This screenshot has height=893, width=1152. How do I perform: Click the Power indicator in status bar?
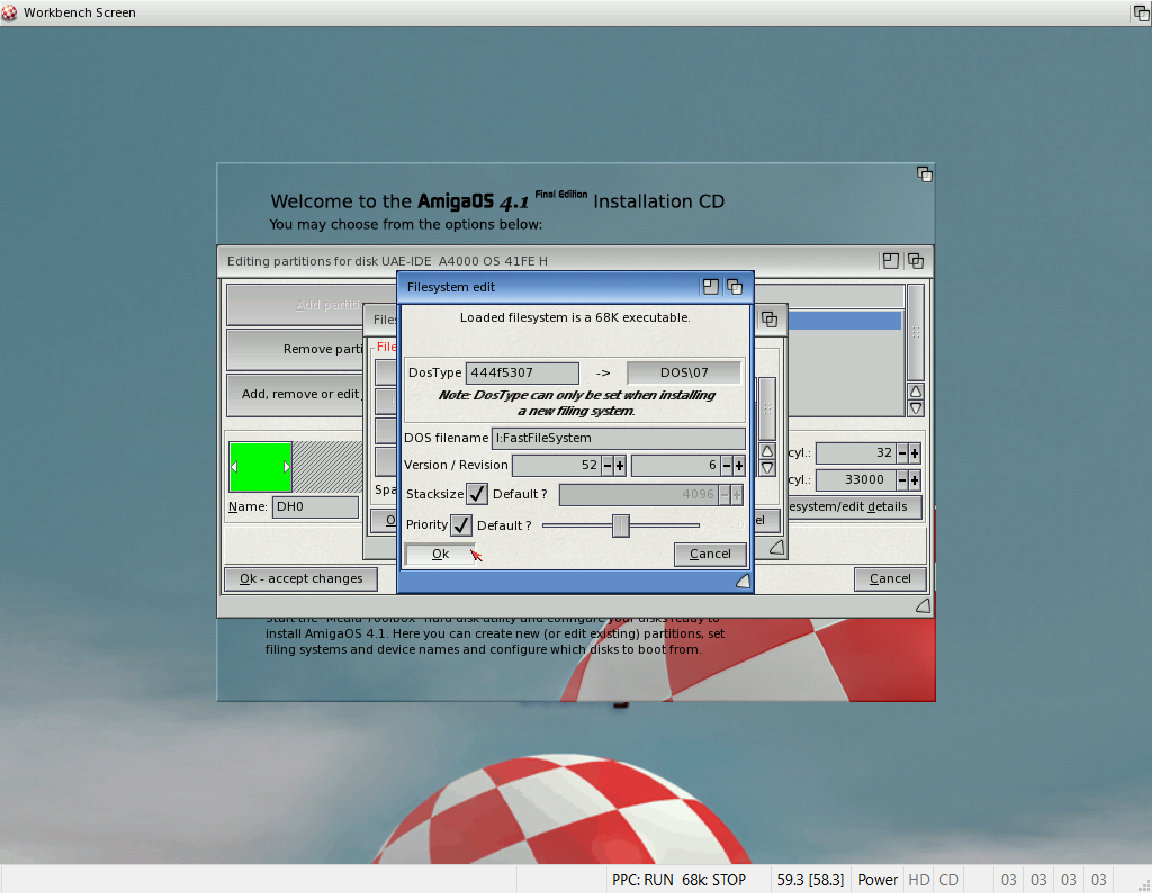[877, 880]
